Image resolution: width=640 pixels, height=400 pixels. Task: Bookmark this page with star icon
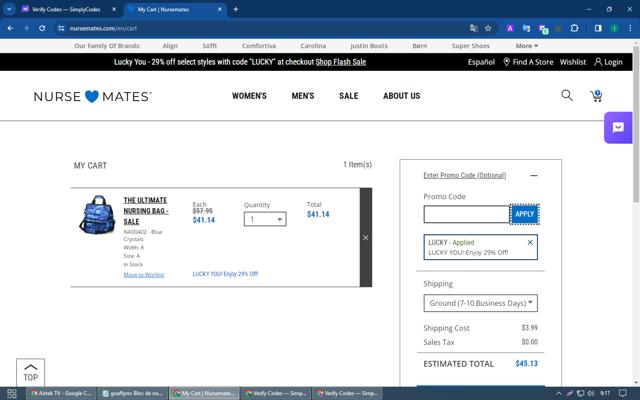[x=488, y=28]
